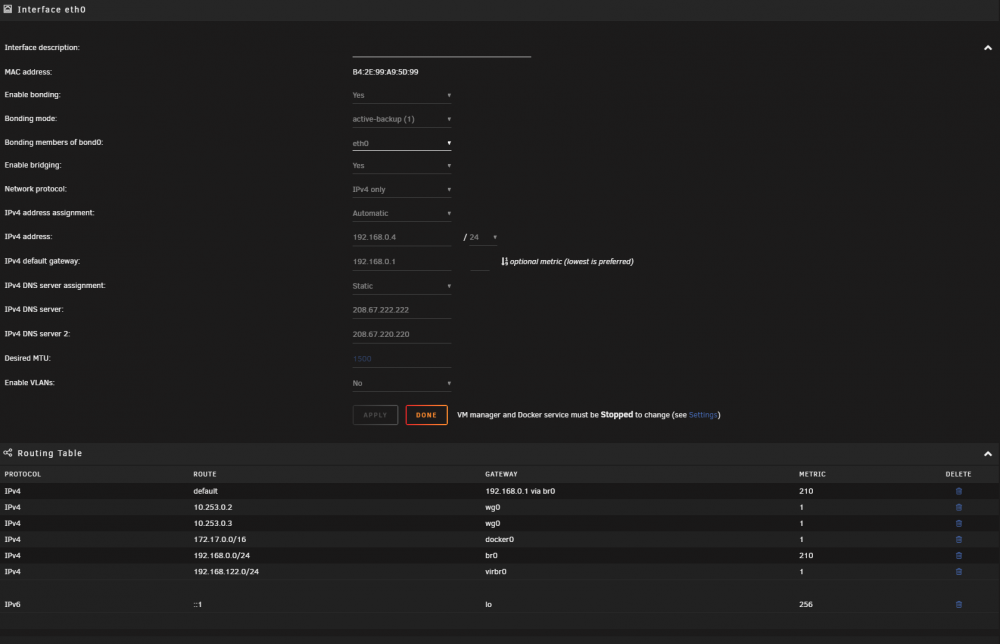Click the IPv4 DNS server field

[x=402, y=310]
